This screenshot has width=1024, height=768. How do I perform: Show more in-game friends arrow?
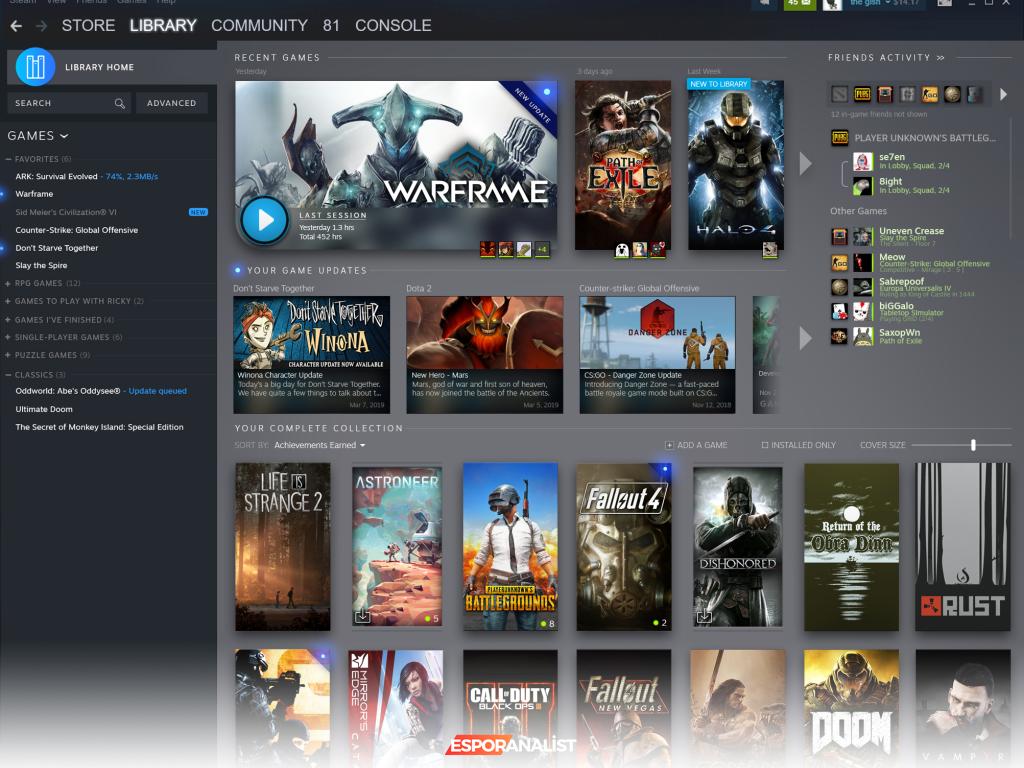point(1004,95)
